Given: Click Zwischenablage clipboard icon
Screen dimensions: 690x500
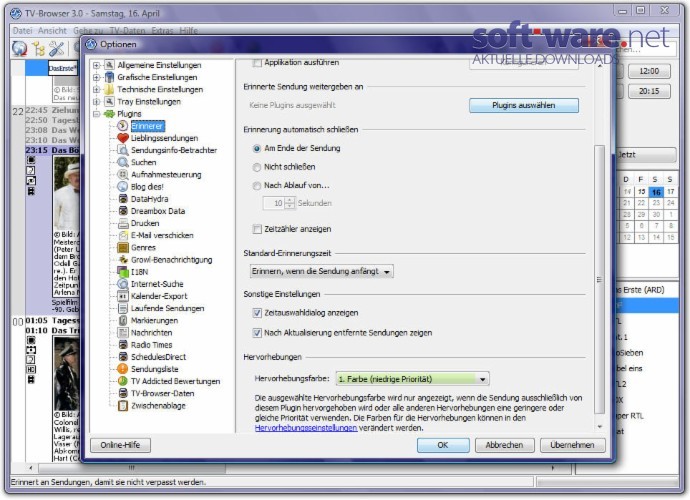Looking at the screenshot, I should tap(123, 405).
